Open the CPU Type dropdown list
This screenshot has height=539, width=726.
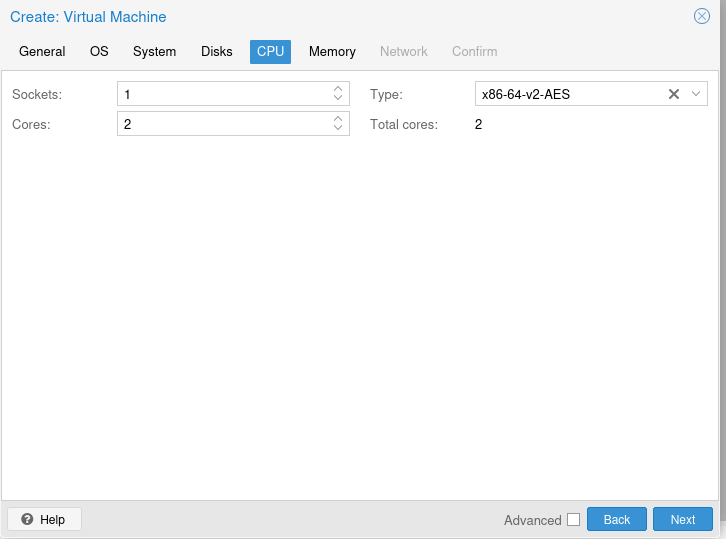coord(696,94)
